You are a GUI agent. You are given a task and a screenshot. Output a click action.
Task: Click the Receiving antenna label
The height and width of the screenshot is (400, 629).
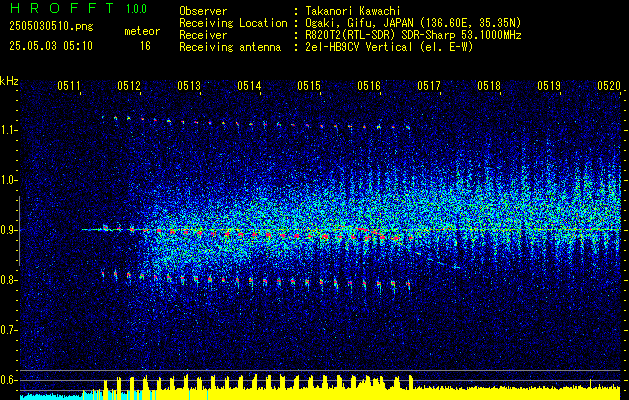pyautogui.click(x=230, y=47)
